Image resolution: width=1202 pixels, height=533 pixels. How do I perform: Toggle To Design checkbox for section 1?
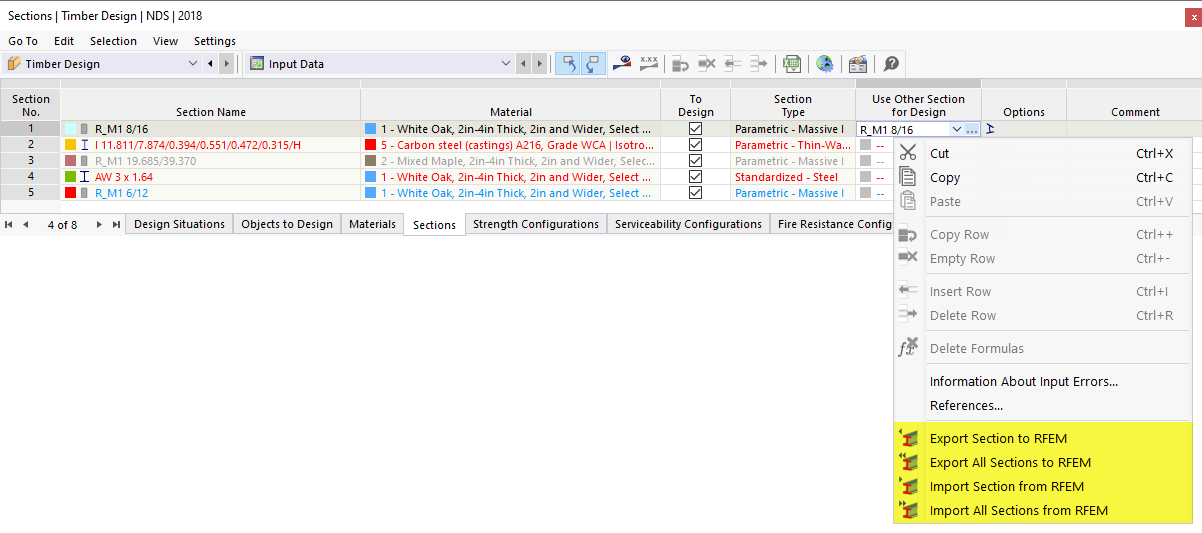coord(696,129)
